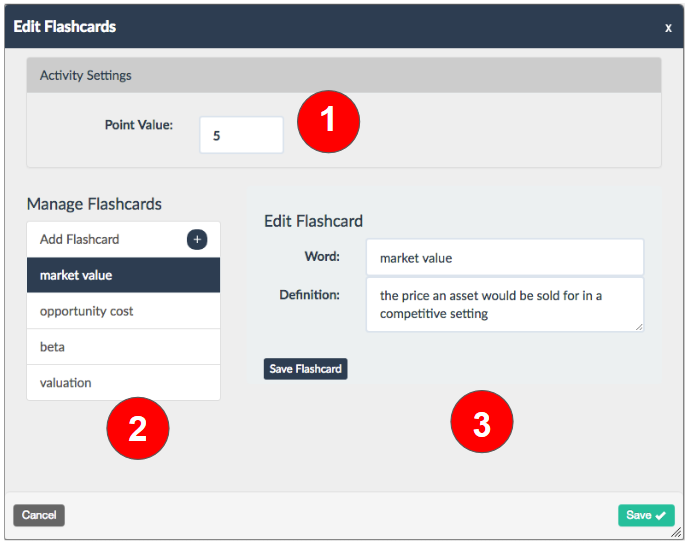Image resolution: width=691 pixels, height=546 pixels.
Task: Select the opportunity cost flashcard
Action: coord(123,311)
